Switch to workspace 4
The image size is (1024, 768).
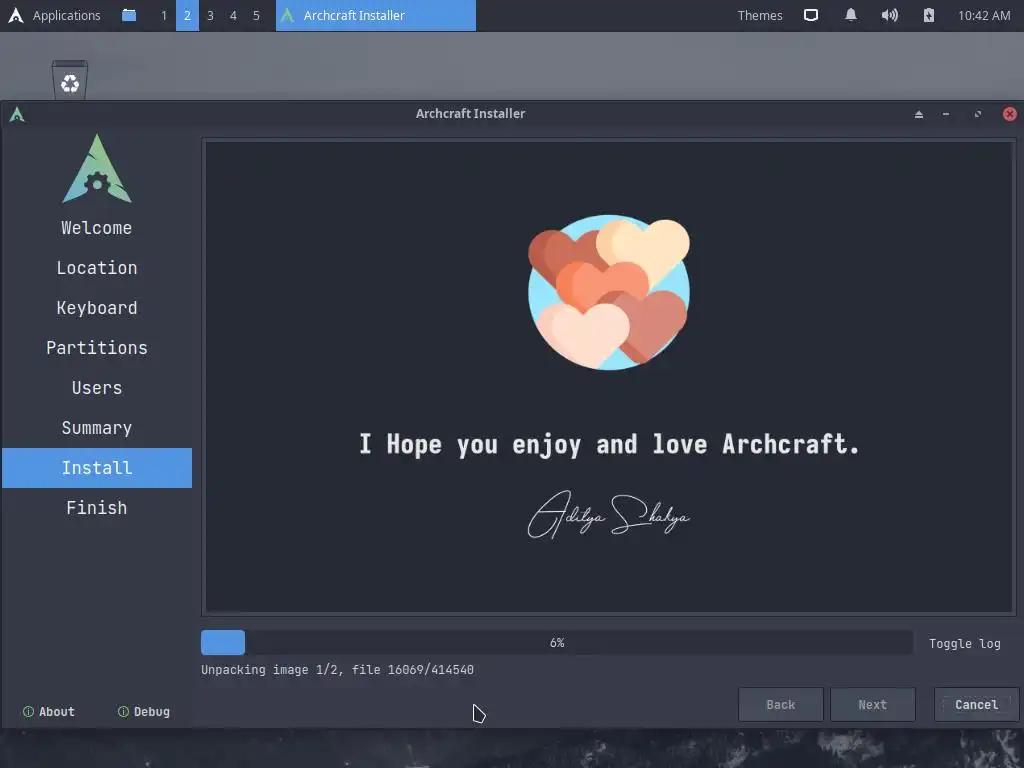pyautogui.click(x=233, y=16)
